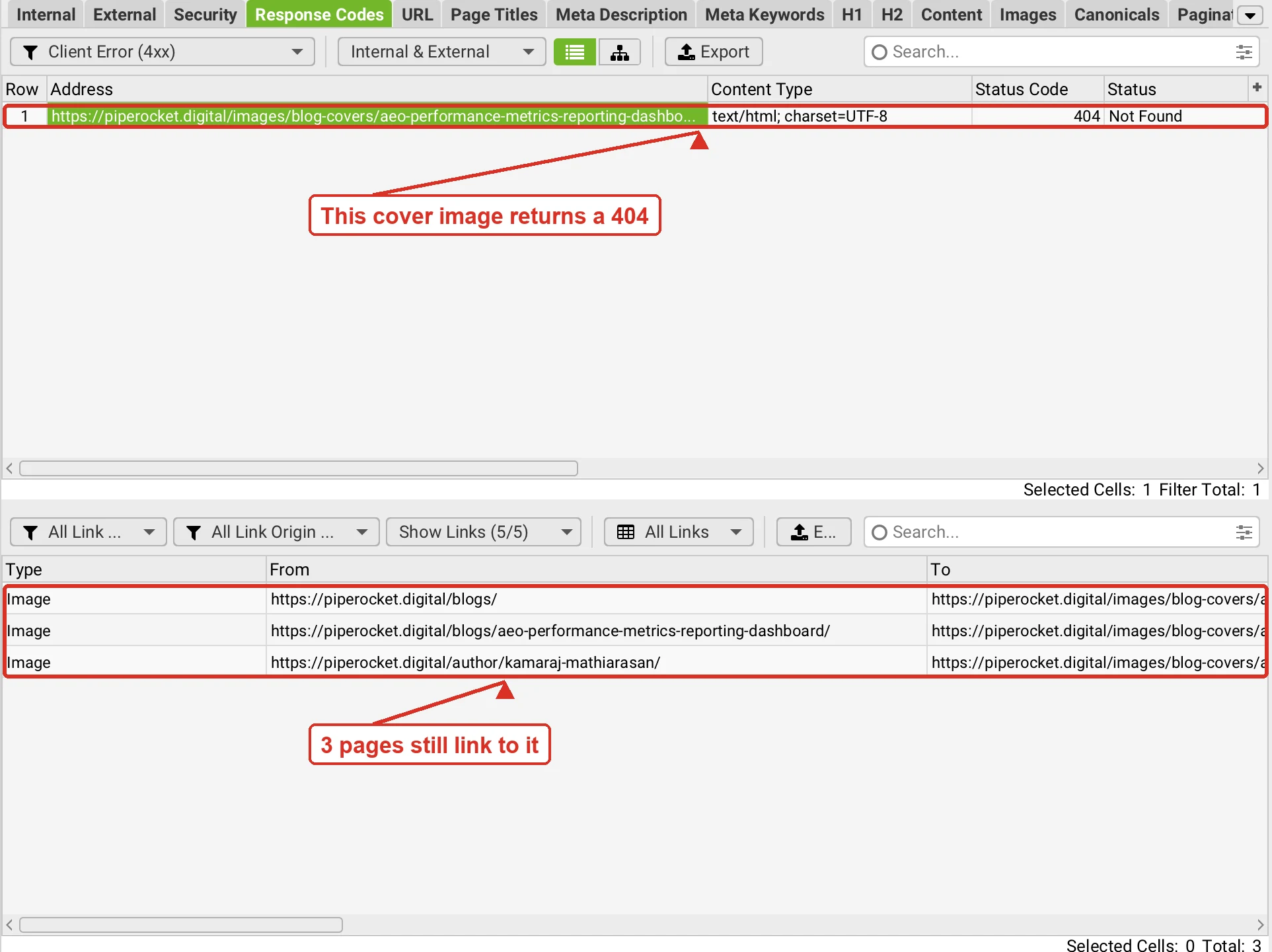Focus the top Search field
The height and width of the screenshot is (952, 1272).
tap(1061, 52)
